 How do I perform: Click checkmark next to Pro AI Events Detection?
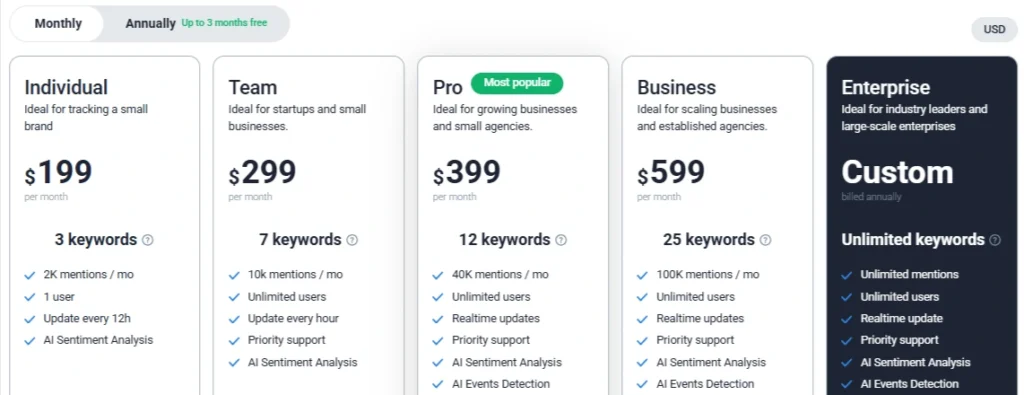click(438, 385)
